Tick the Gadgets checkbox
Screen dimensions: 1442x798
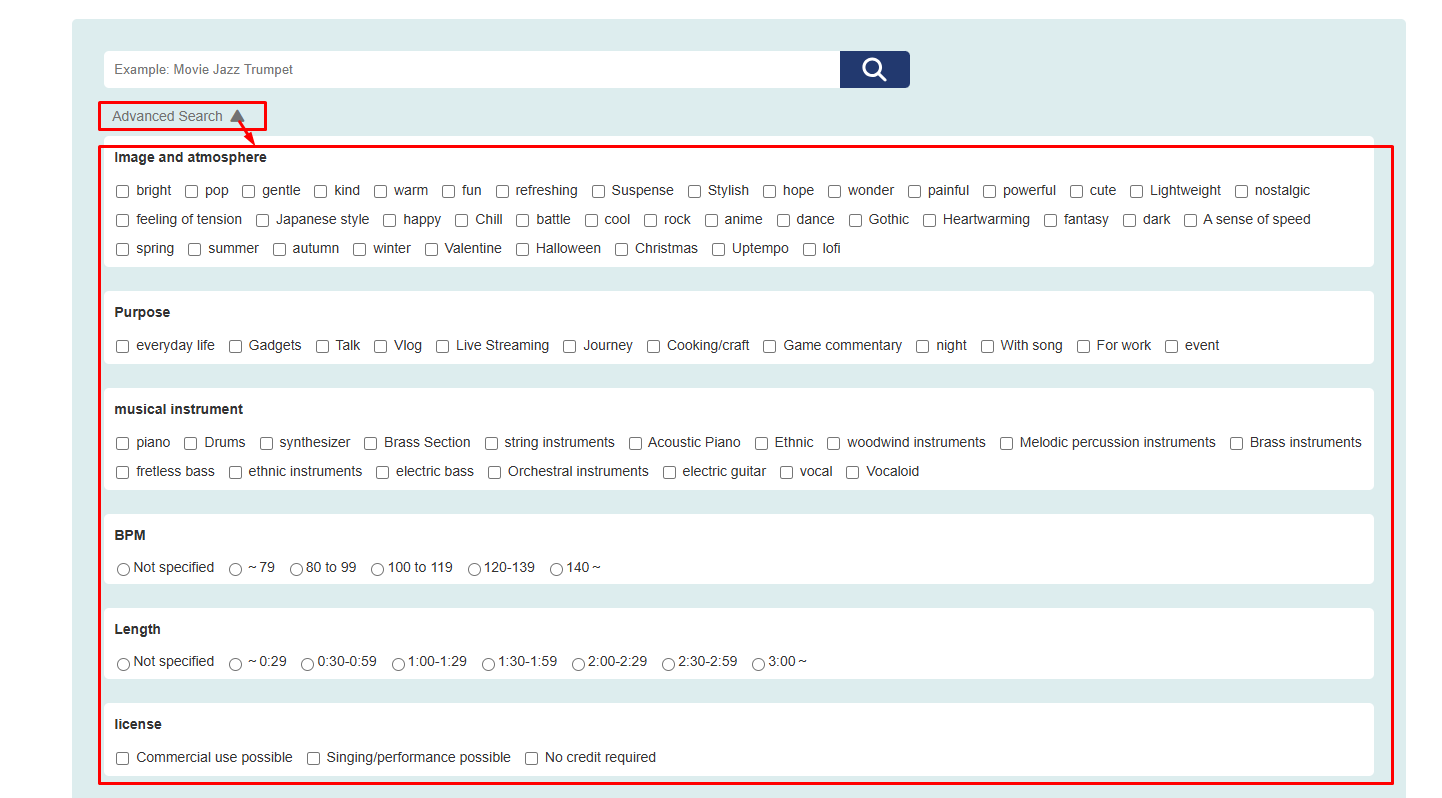pyautogui.click(x=236, y=346)
